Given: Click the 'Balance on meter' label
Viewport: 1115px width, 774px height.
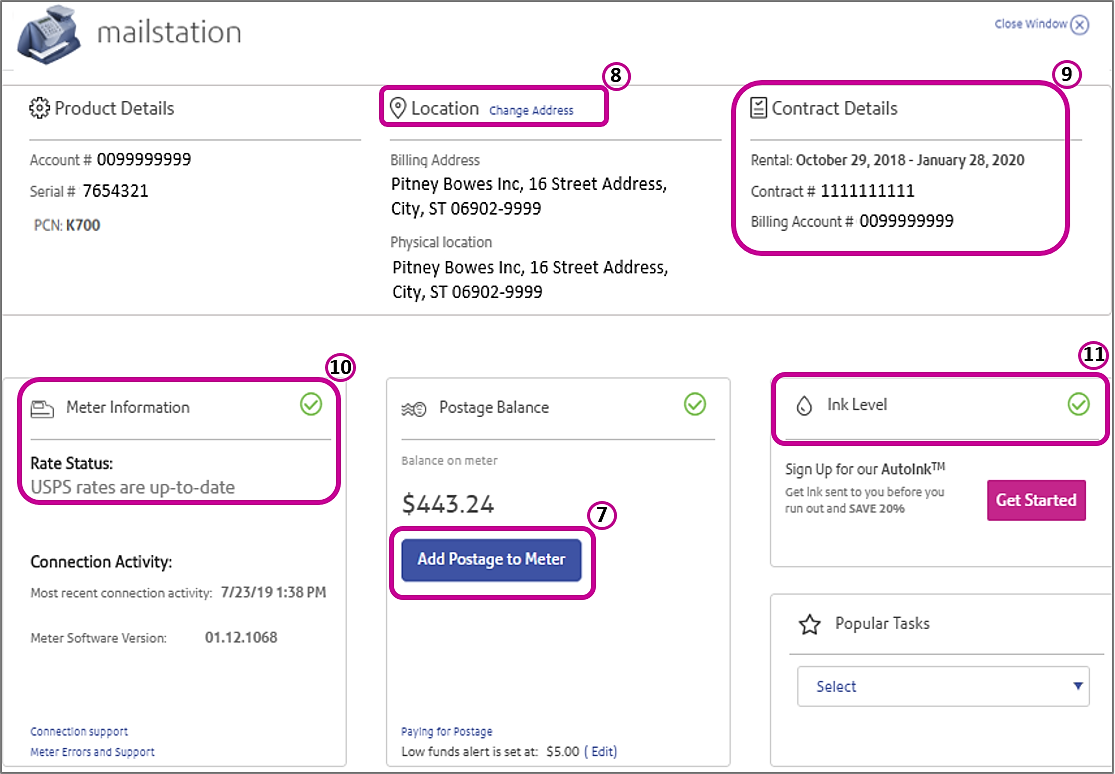Looking at the screenshot, I should (449, 461).
